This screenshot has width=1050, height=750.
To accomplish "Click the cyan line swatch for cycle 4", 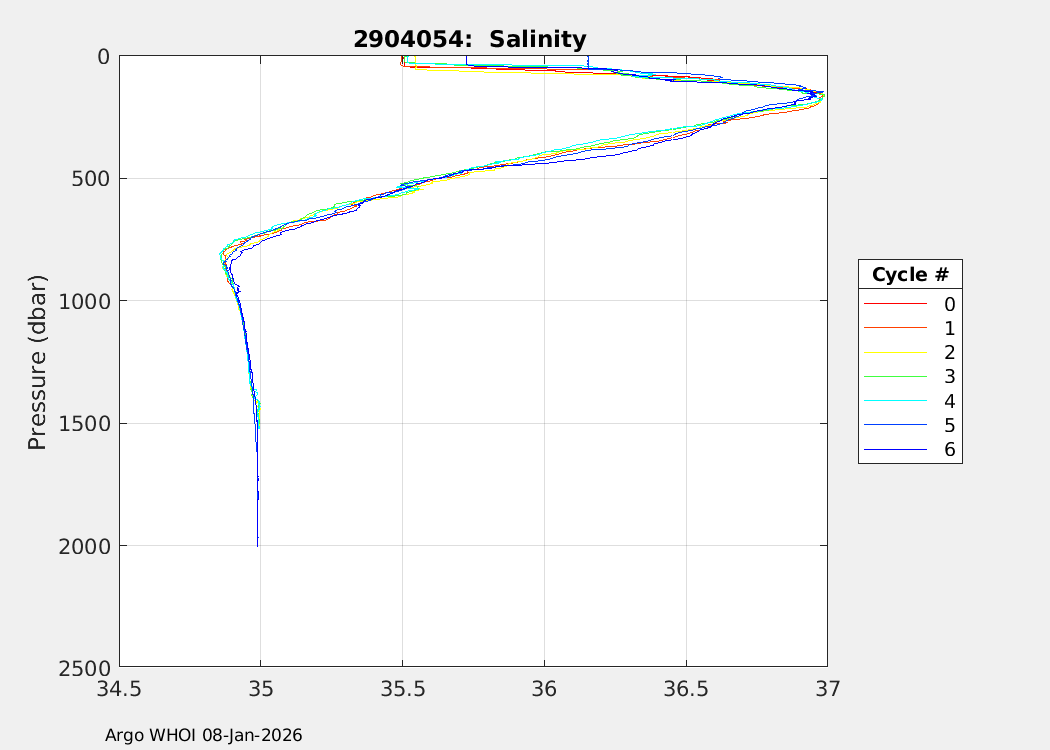I will tap(895, 401).
